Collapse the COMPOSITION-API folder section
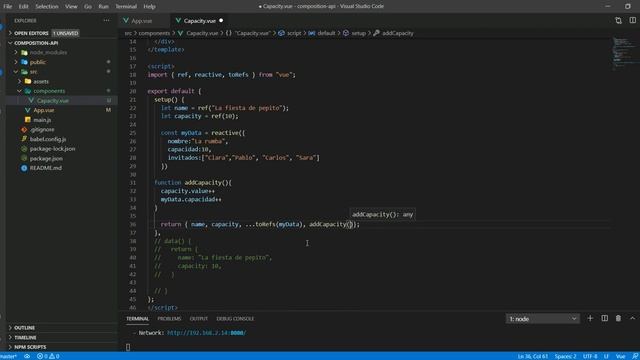The width and height of the screenshot is (640, 360). click(x=36, y=43)
